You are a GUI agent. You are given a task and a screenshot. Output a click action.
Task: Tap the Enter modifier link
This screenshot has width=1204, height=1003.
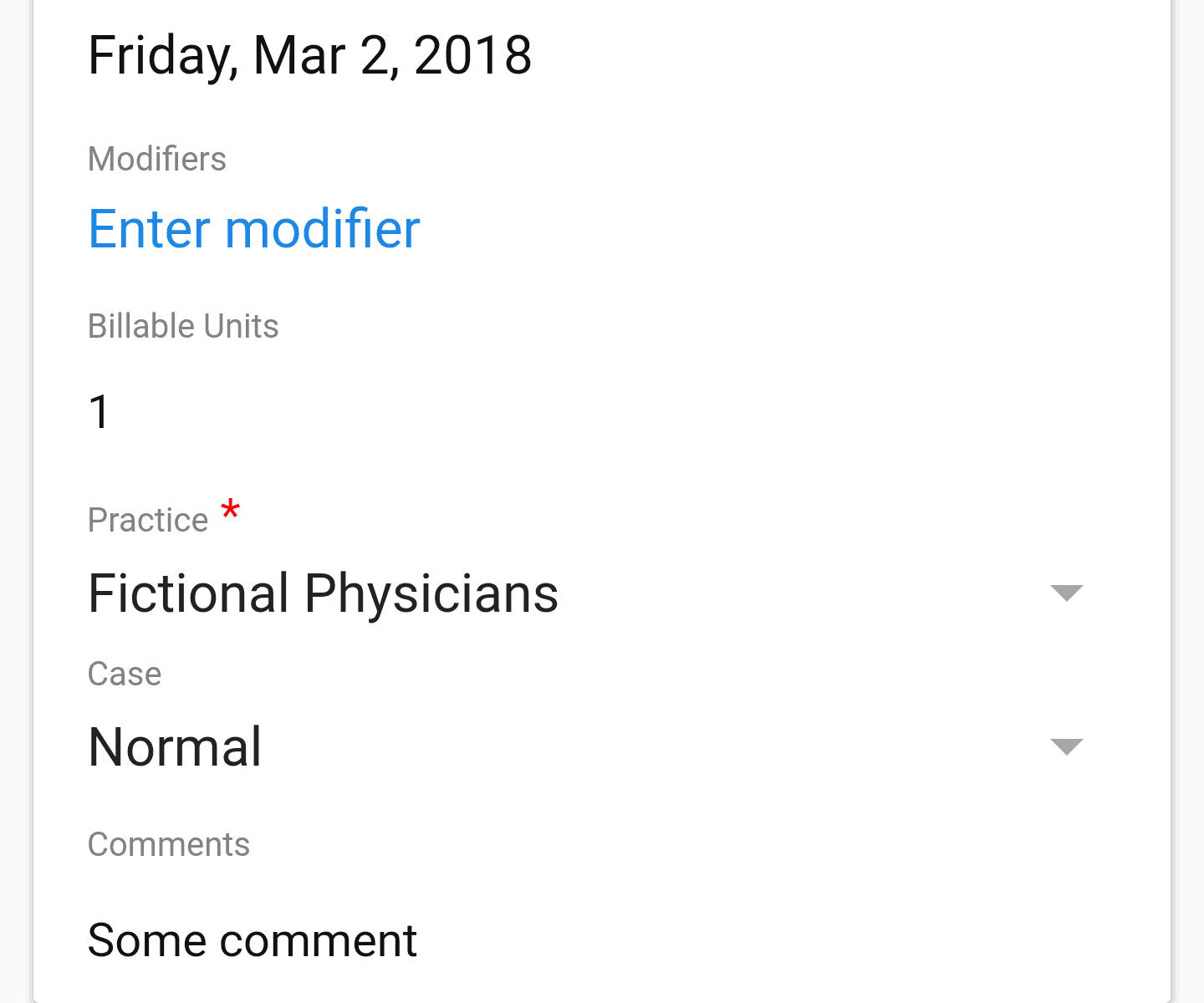click(253, 229)
